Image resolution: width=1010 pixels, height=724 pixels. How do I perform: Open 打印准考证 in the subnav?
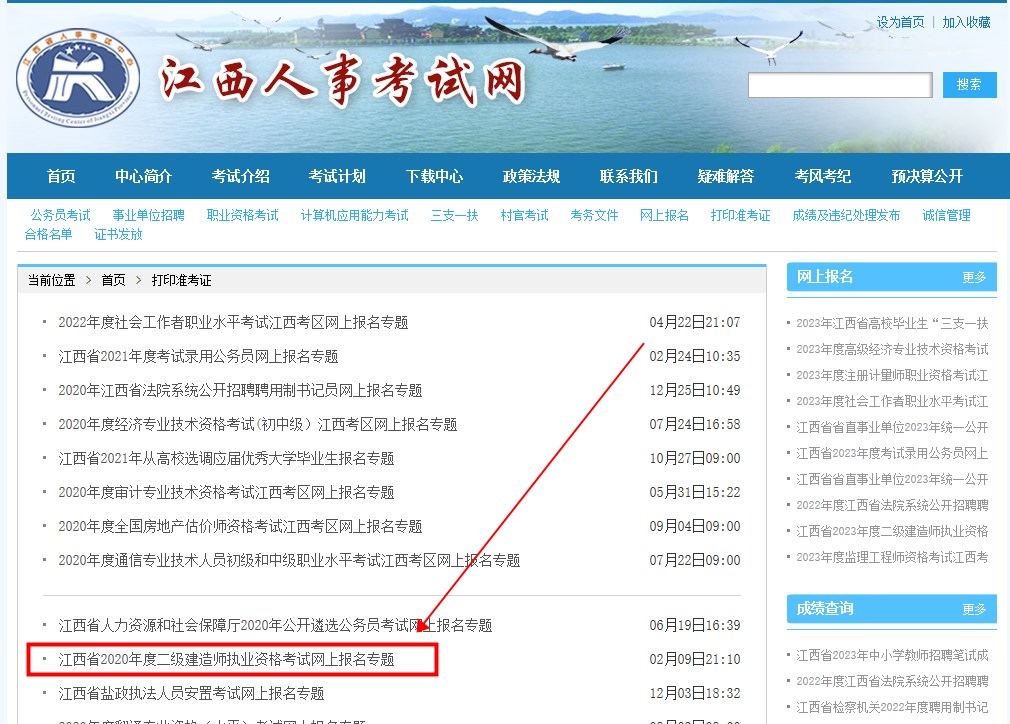(x=740, y=214)
